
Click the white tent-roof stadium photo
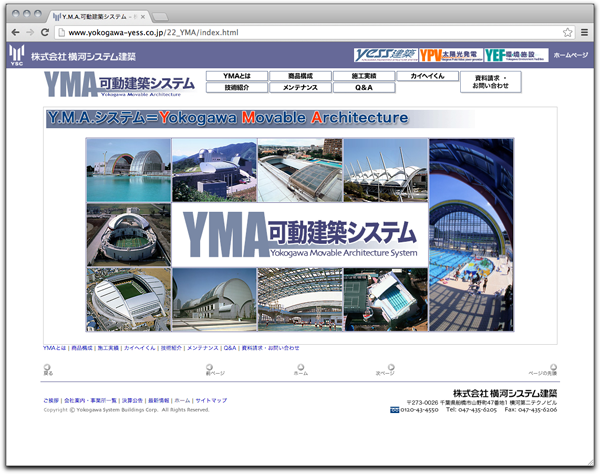(386, 170)
